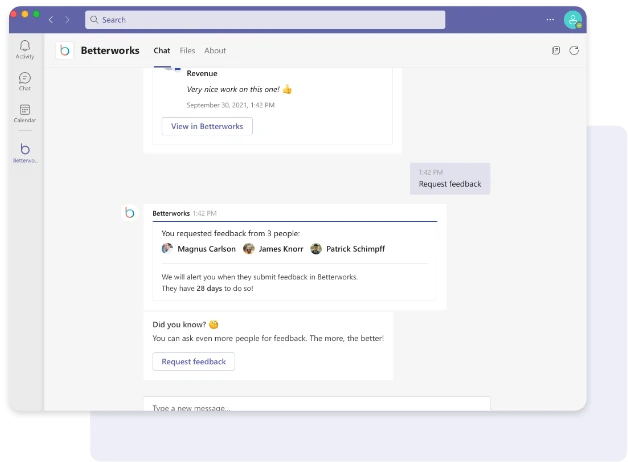
Task: Open the more options ellipsis menu
Action: point(549,19)
